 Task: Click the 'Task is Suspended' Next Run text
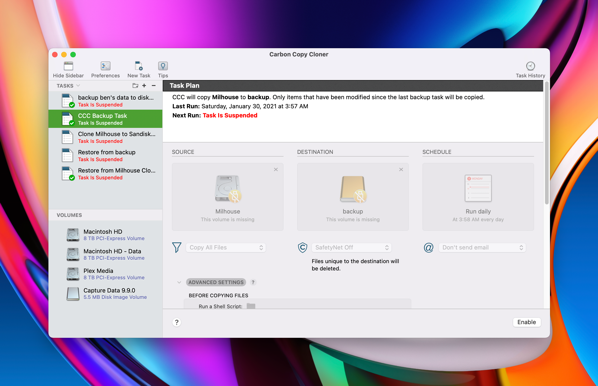(230, 115)
